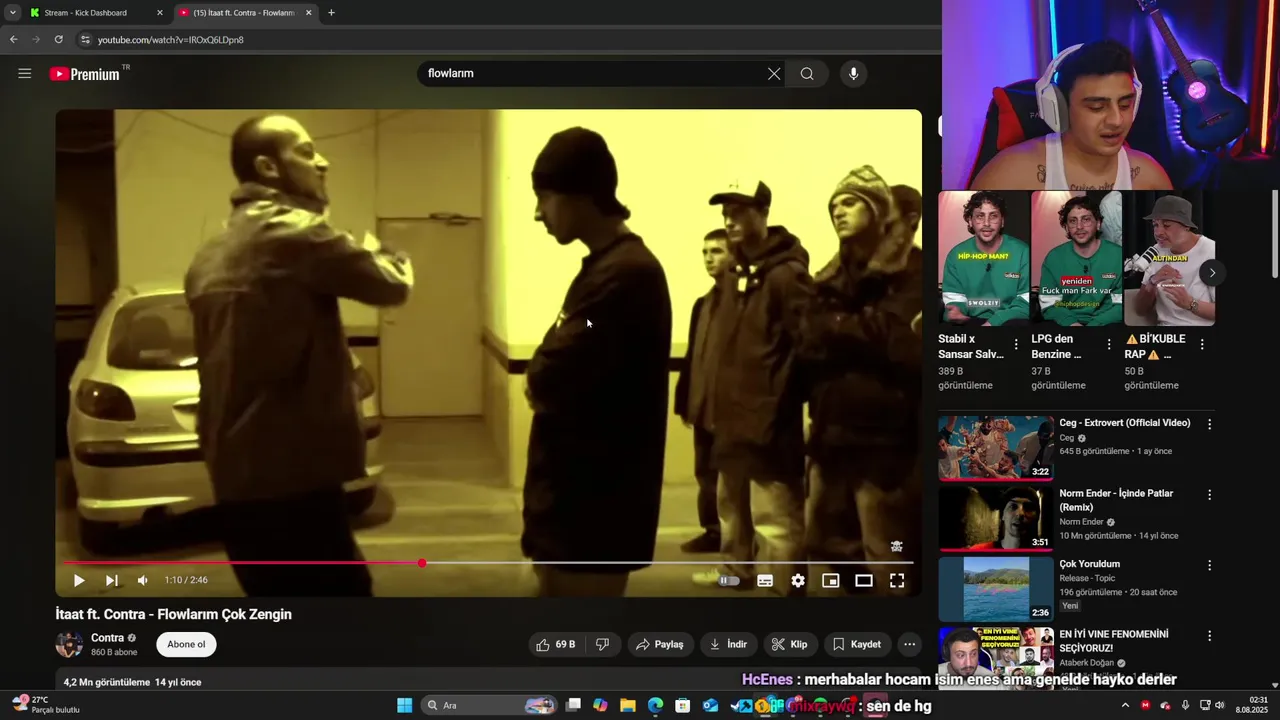Screen dimensions: 1280x720
Task: Open File Explorer from the taskbar
Action: coord(627,705)
